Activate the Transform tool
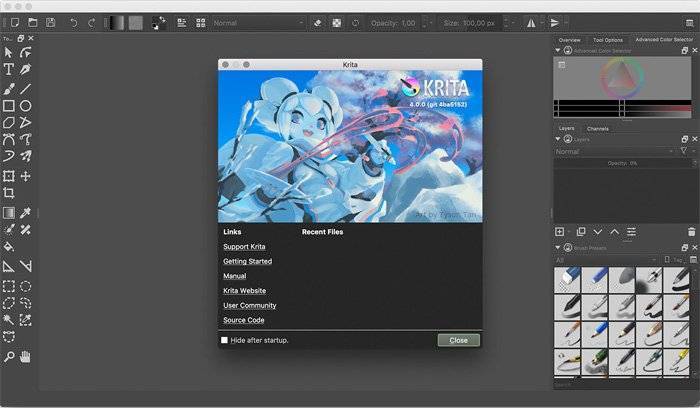700x408 pixels. tap(8, 176)
